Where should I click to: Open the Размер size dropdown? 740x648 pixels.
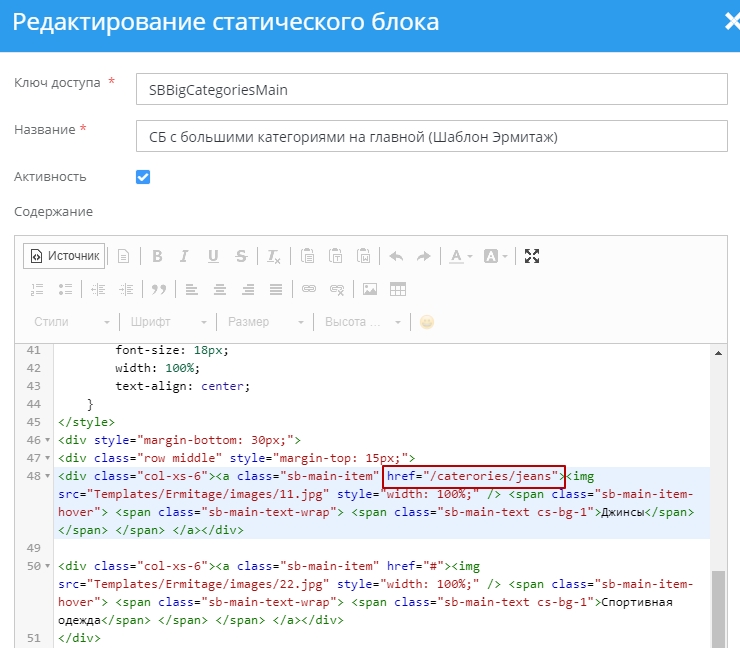click(265, 322)
